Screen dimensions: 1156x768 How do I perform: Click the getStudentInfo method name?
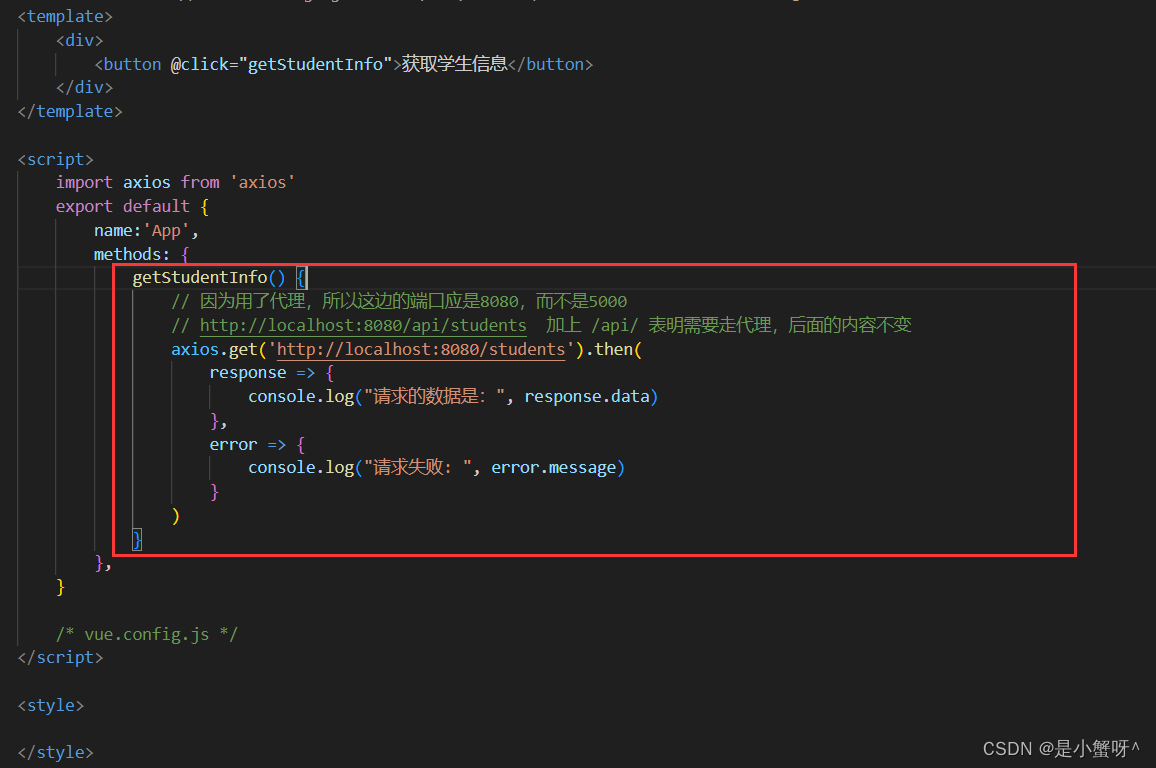[200, 277]
